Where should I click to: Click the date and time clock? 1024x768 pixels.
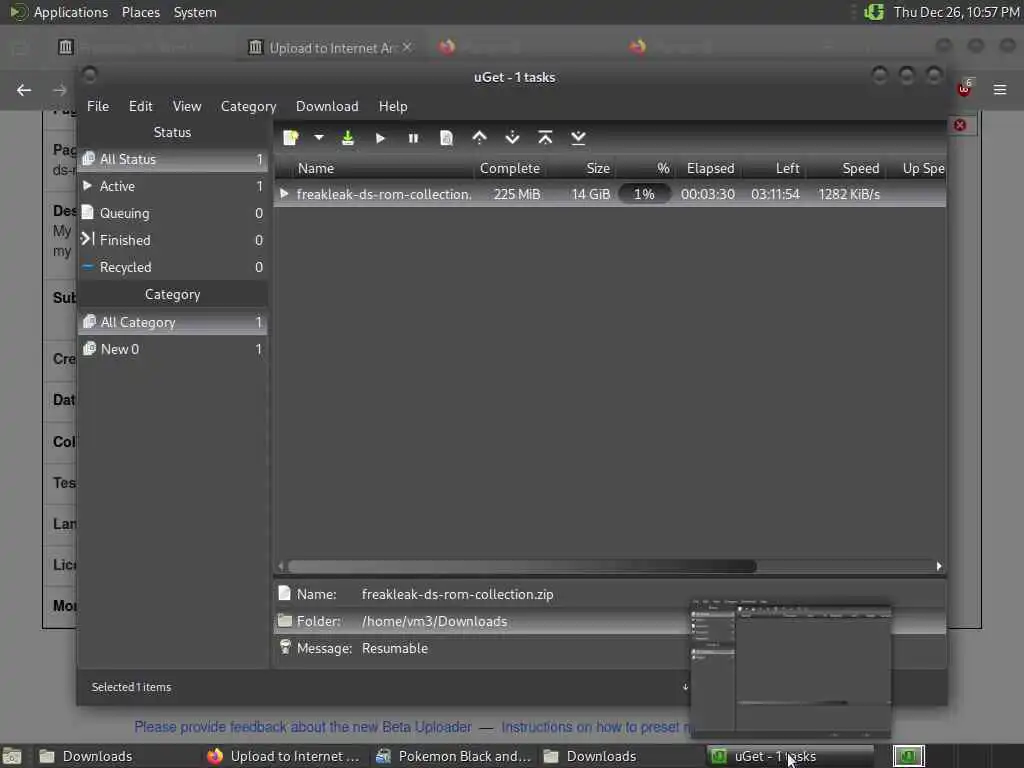pyautogui.click(x=957, y=12)
